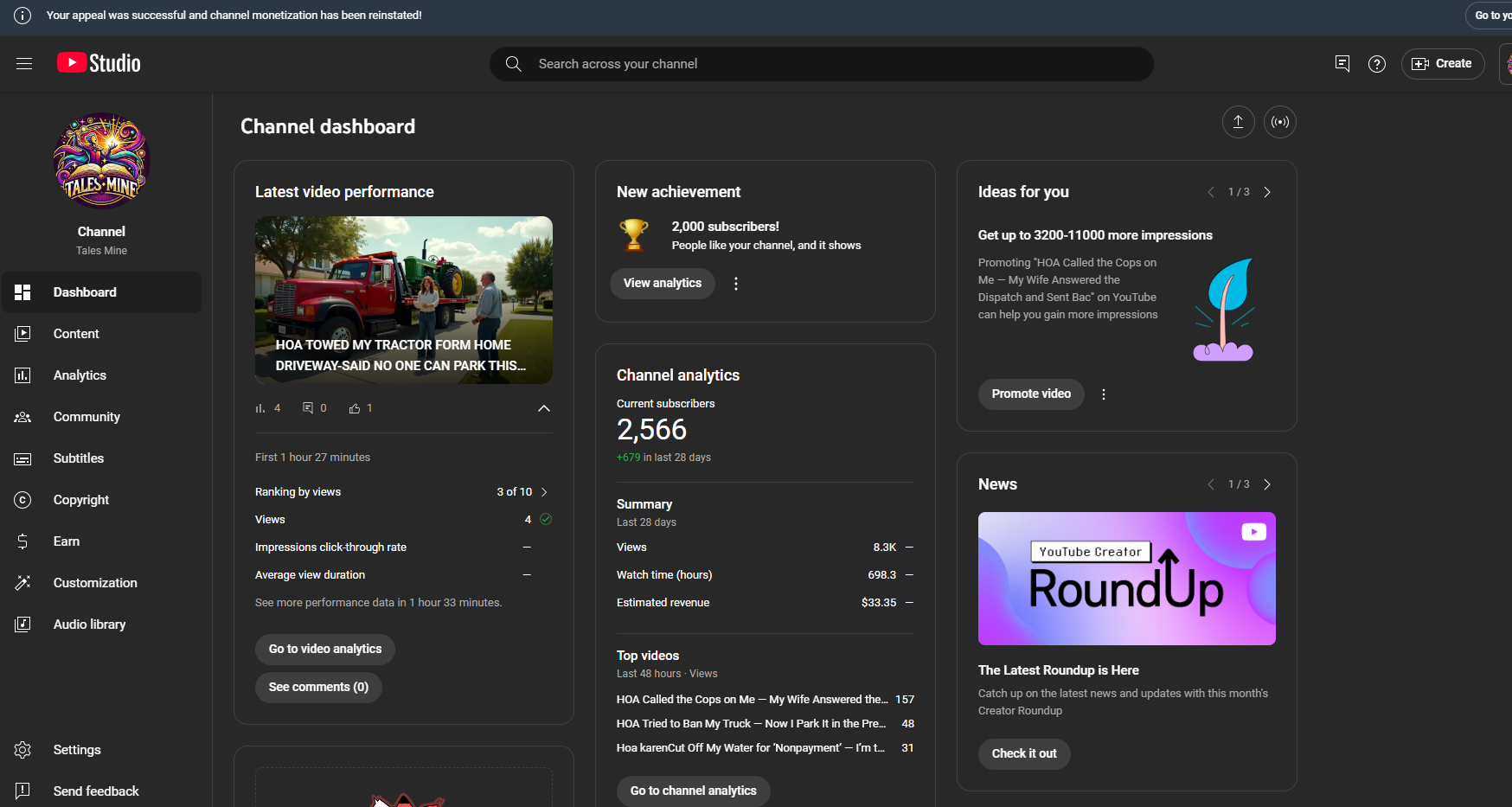Click the search magnifier icon
Viewport: 1512px width, 807px height.
pyautogui.click(x=514, y=64)
